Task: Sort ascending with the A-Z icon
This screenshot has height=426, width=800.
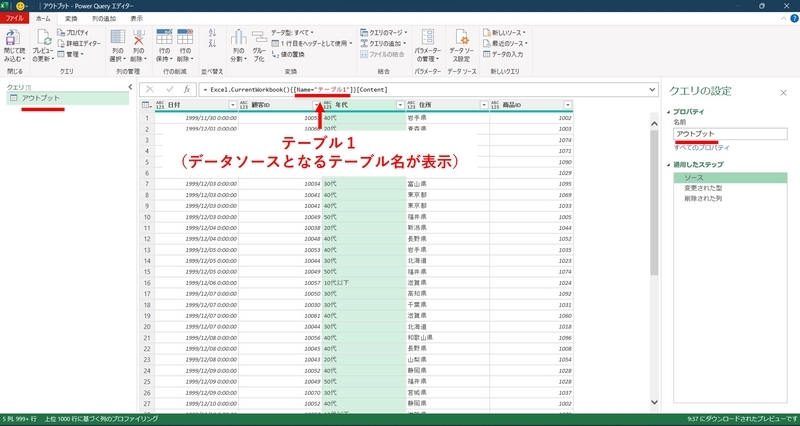Action: tap(212, 32)
